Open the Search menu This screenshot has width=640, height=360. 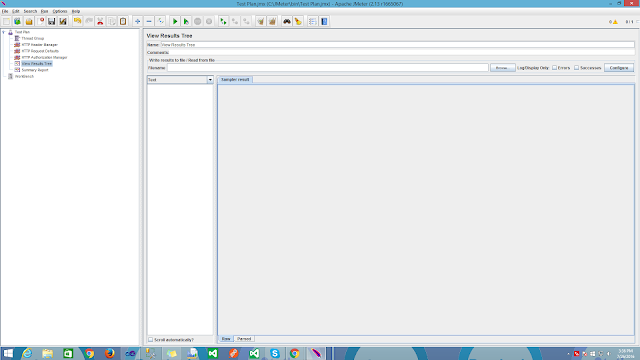[x=30, y=11]
